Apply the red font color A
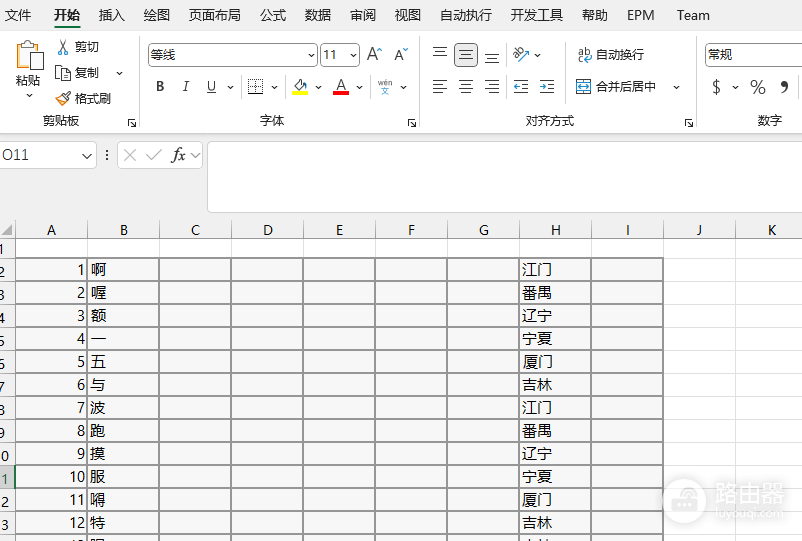Image resolution: width=802 pixels, height=541 pixels. 341,86
